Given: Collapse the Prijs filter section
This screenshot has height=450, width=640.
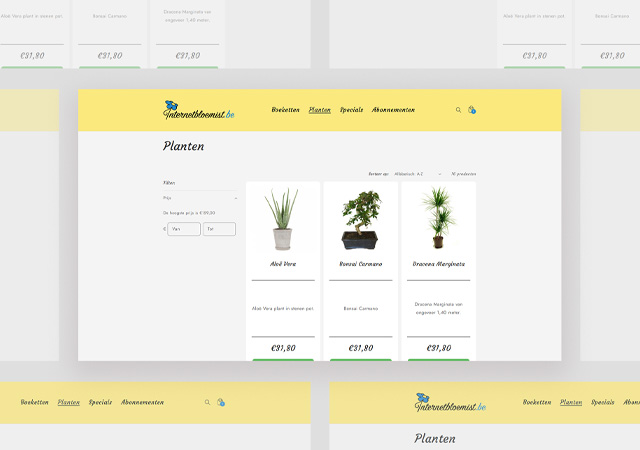Looking at the screenshot, I should 200,198.
